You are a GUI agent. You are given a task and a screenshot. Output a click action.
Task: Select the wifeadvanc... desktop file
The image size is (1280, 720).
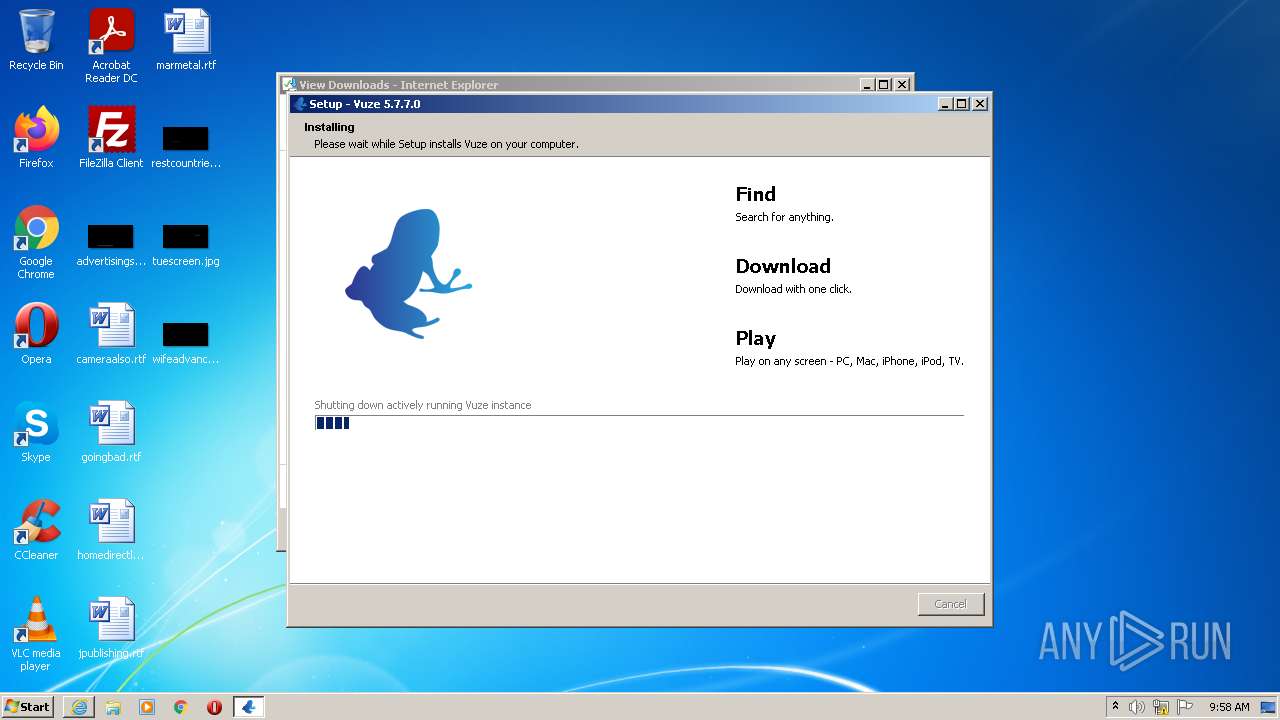[x=186, y=342]
